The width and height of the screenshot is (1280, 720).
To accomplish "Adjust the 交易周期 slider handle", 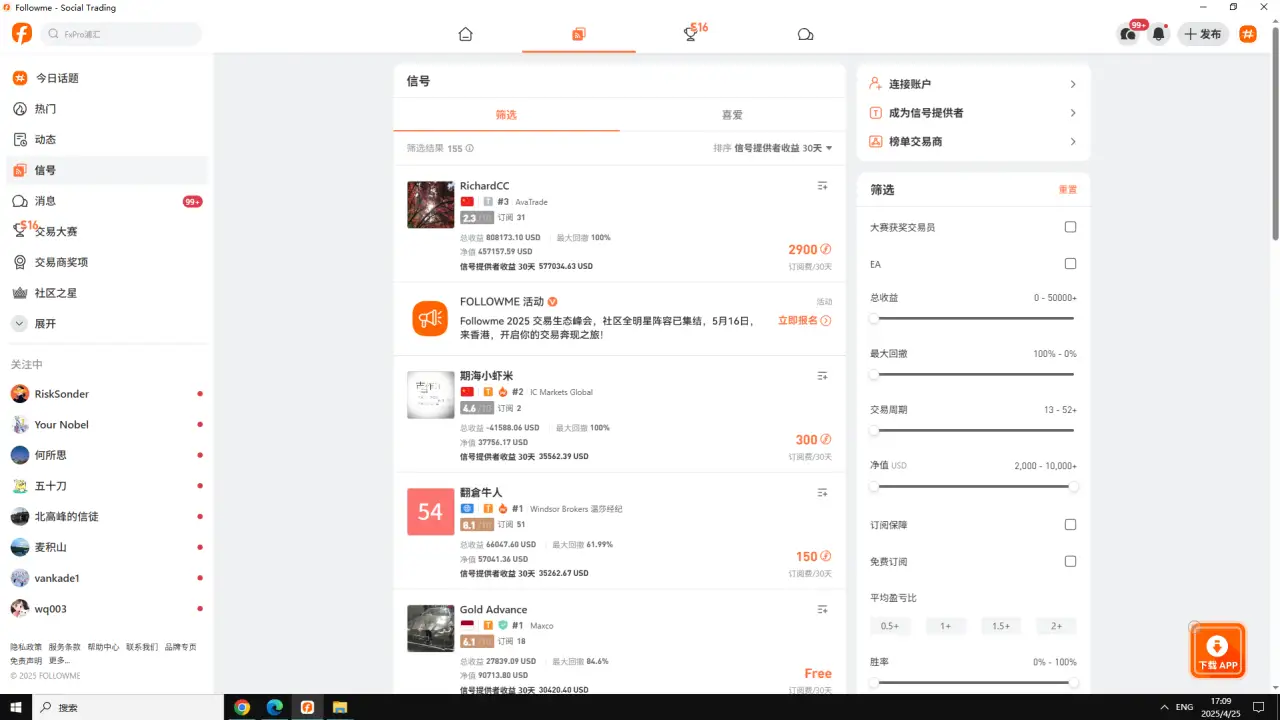I will [874, 431].
